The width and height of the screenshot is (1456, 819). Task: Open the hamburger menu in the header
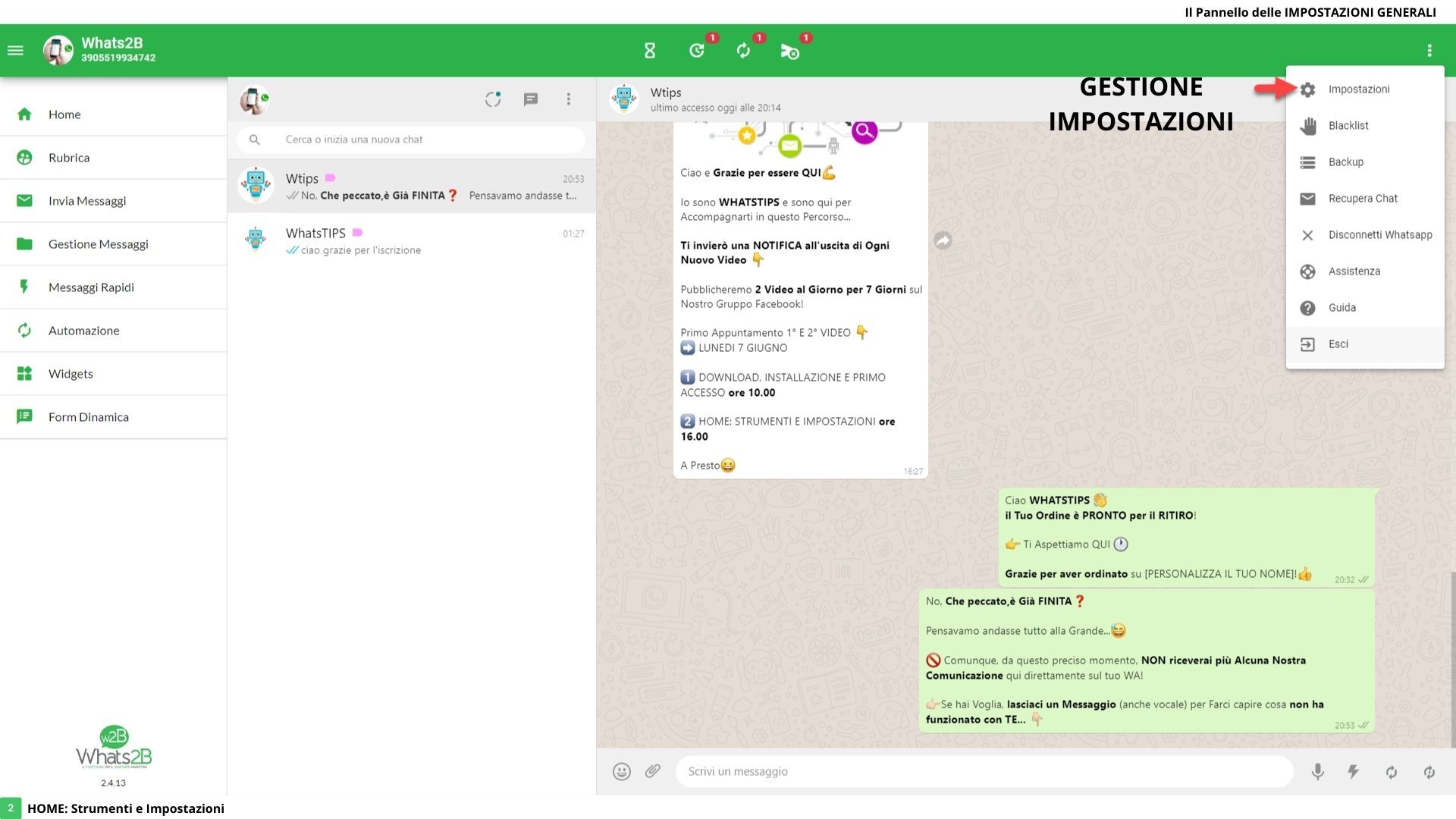click(x=15, y=51)
